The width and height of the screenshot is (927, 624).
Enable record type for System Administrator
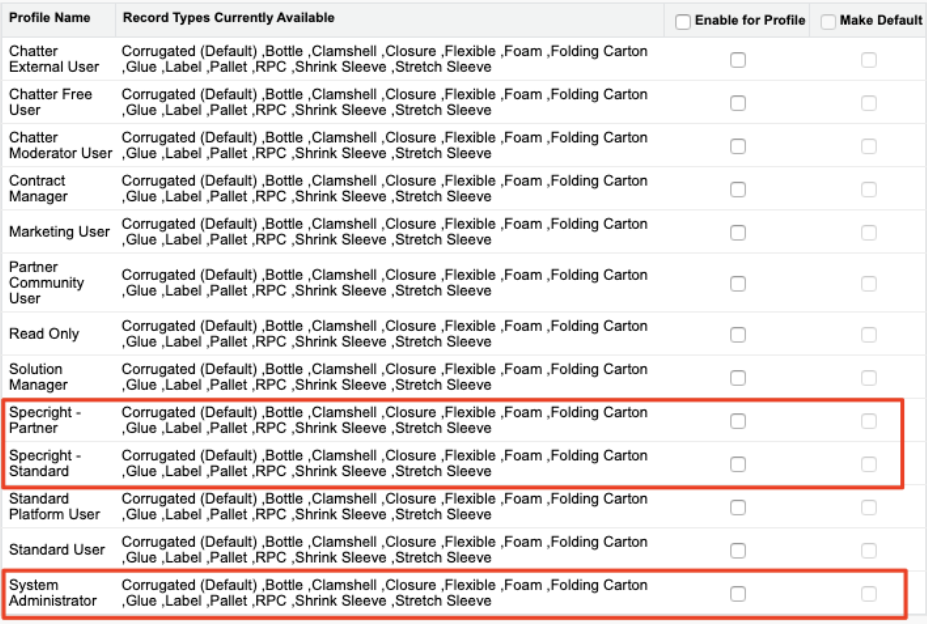coord(737,593)
